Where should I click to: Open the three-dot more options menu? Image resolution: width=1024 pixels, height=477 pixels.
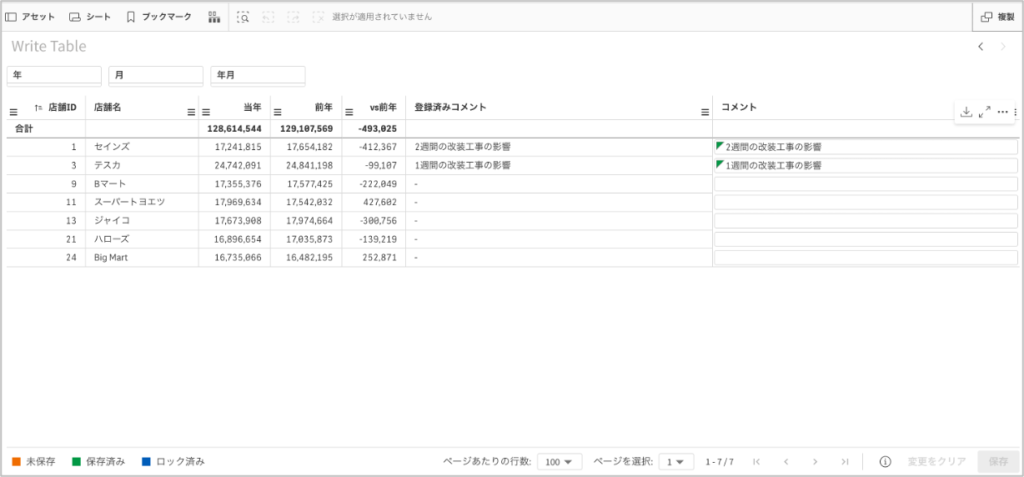1002,112
